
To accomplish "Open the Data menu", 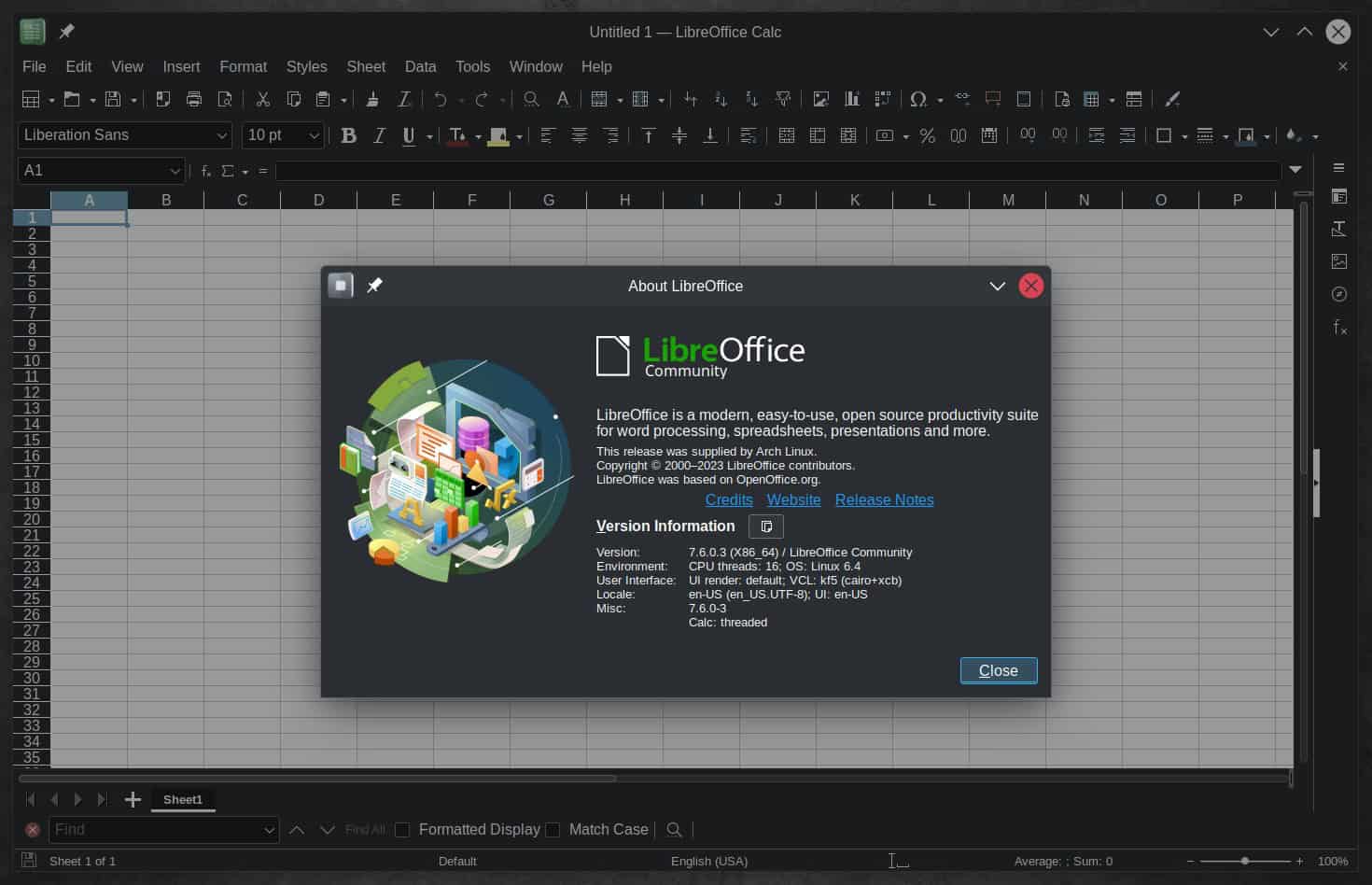I will pos(420,66).
